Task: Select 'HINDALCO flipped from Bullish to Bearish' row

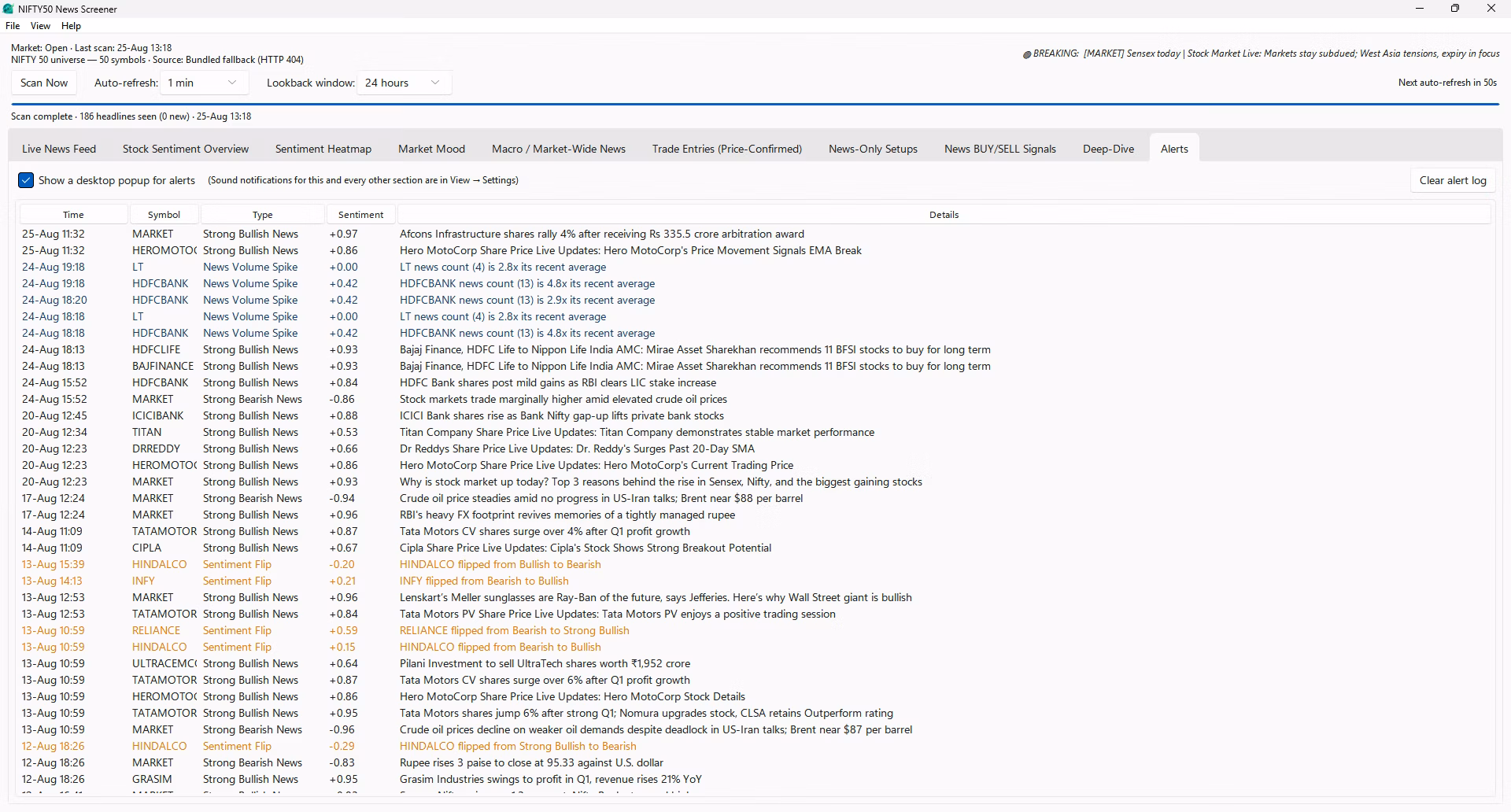Action: point(755,564)
